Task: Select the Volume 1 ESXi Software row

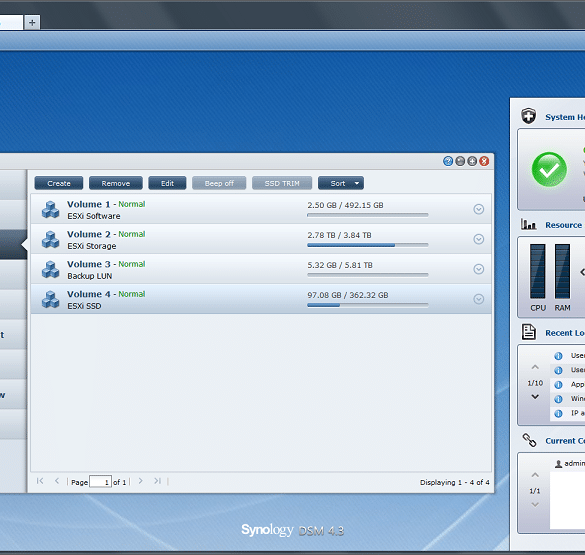Action: 261,209
